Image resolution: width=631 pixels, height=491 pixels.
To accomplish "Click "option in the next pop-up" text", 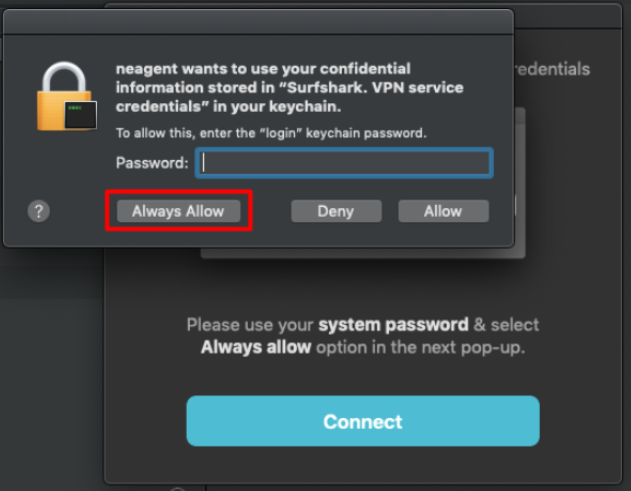I will (421, 347).
